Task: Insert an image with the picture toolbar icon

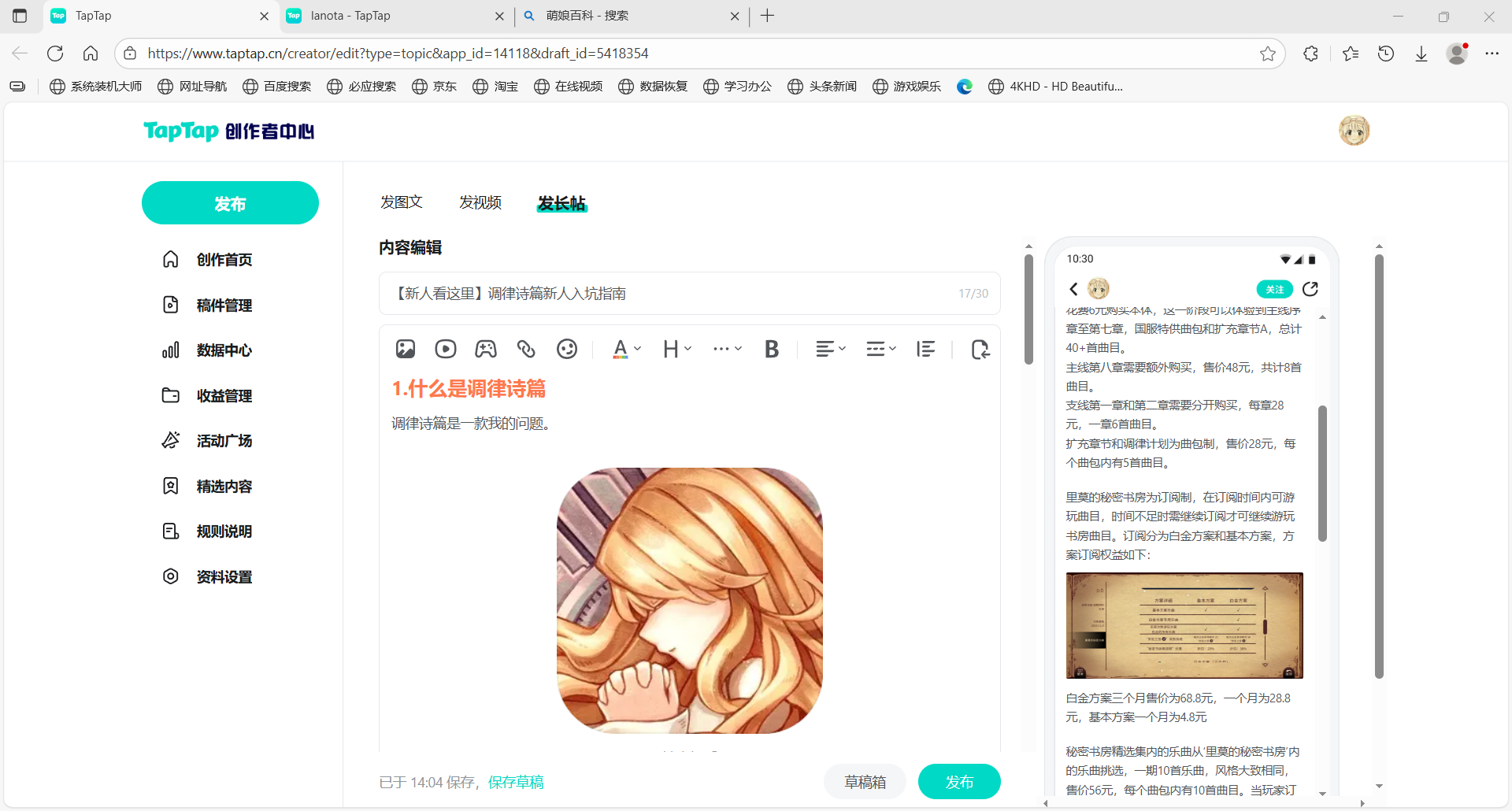Action: (406, 349)
